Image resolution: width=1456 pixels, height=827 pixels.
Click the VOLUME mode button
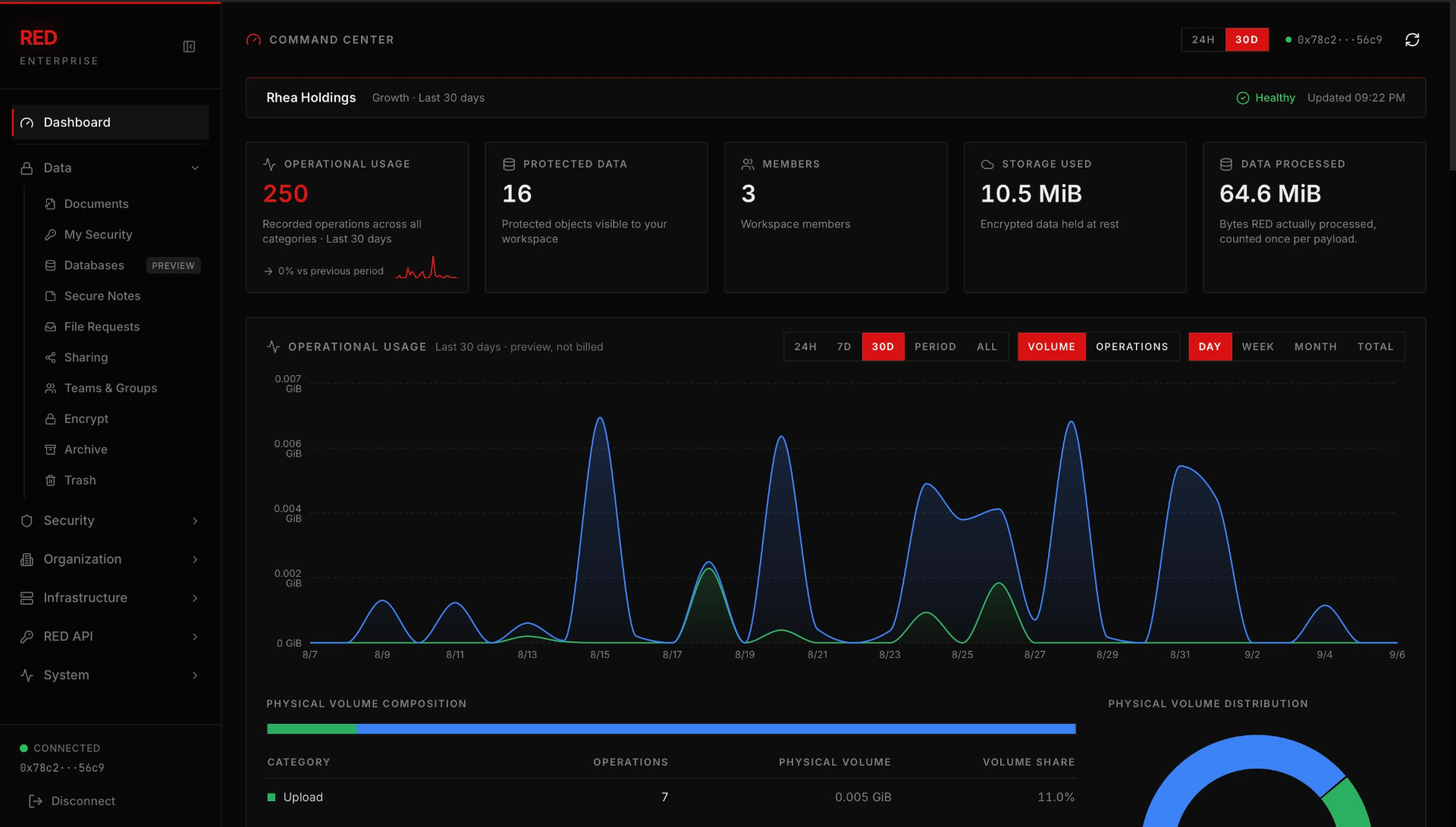coord(1051,346)
